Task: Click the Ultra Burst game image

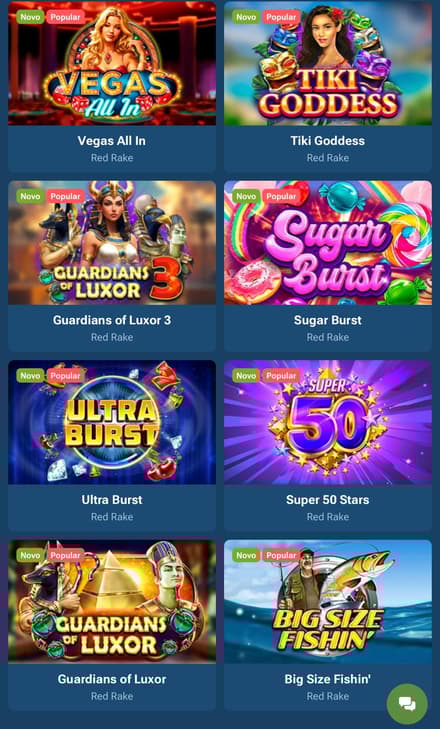Action: 112,422
